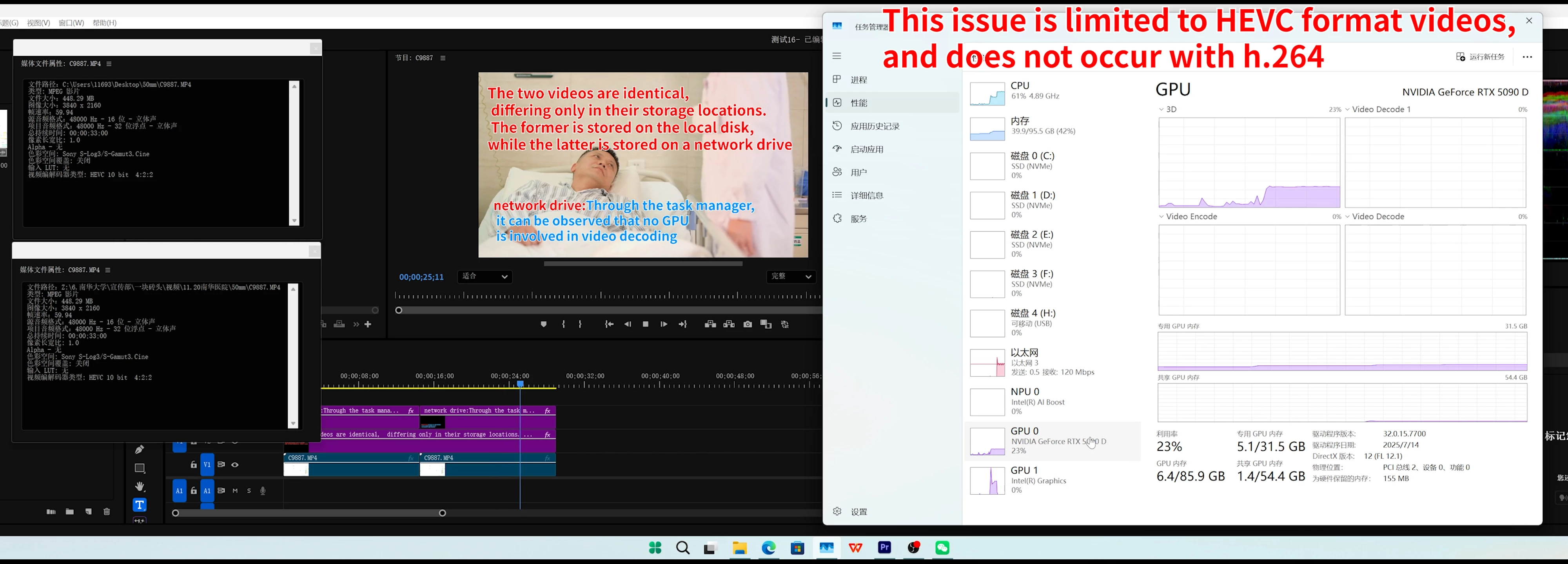Open playback resolution 完整 dropdown
Viewport: 1568px width, 564px height.
click(x=791, y=277)
